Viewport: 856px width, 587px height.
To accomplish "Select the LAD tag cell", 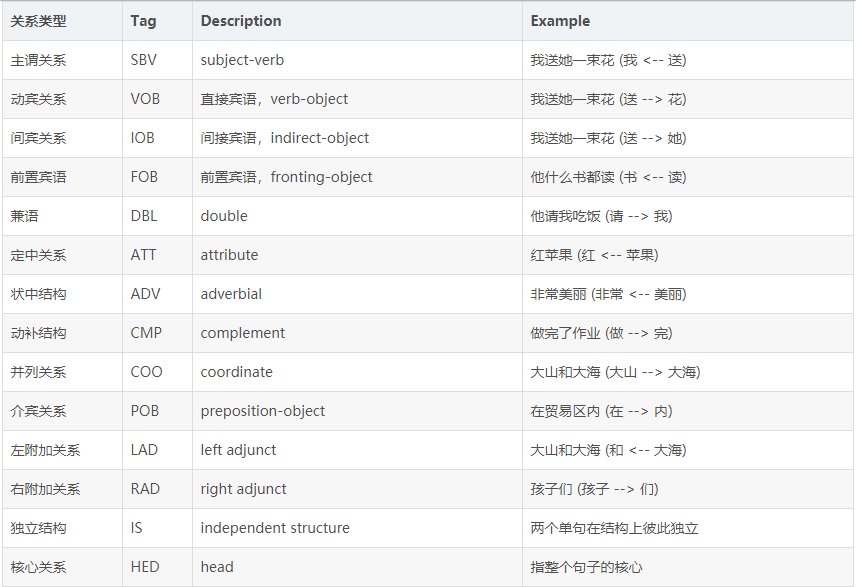I will pyautogui.click(x=144, y=450).
